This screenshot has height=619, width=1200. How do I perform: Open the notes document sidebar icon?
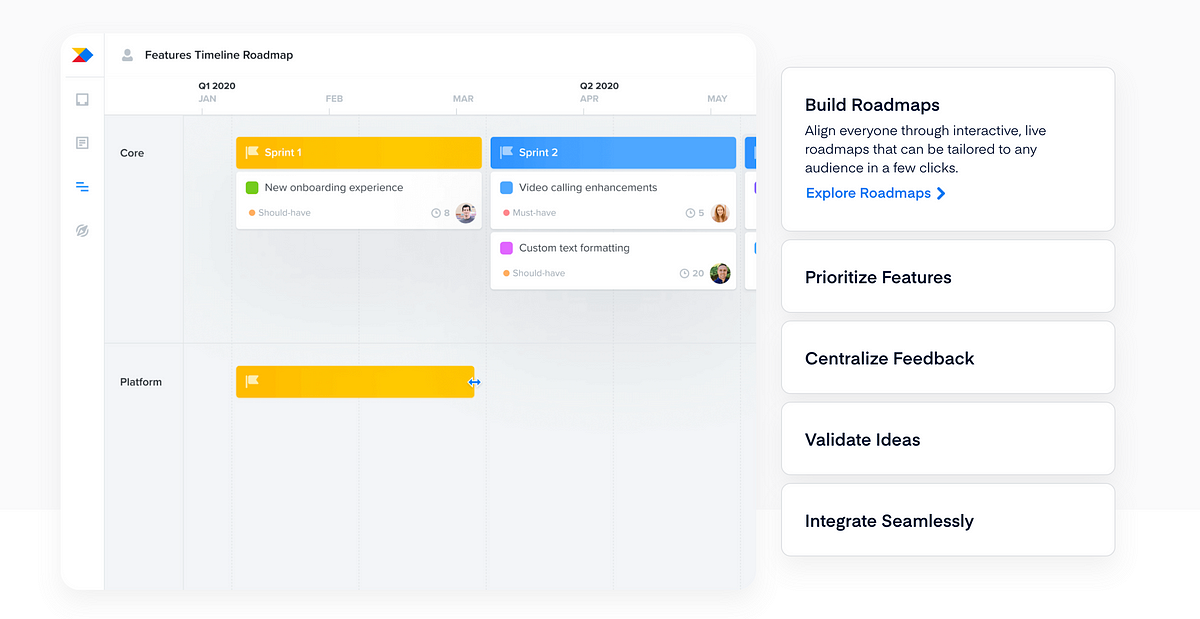[x=82, y=143]
